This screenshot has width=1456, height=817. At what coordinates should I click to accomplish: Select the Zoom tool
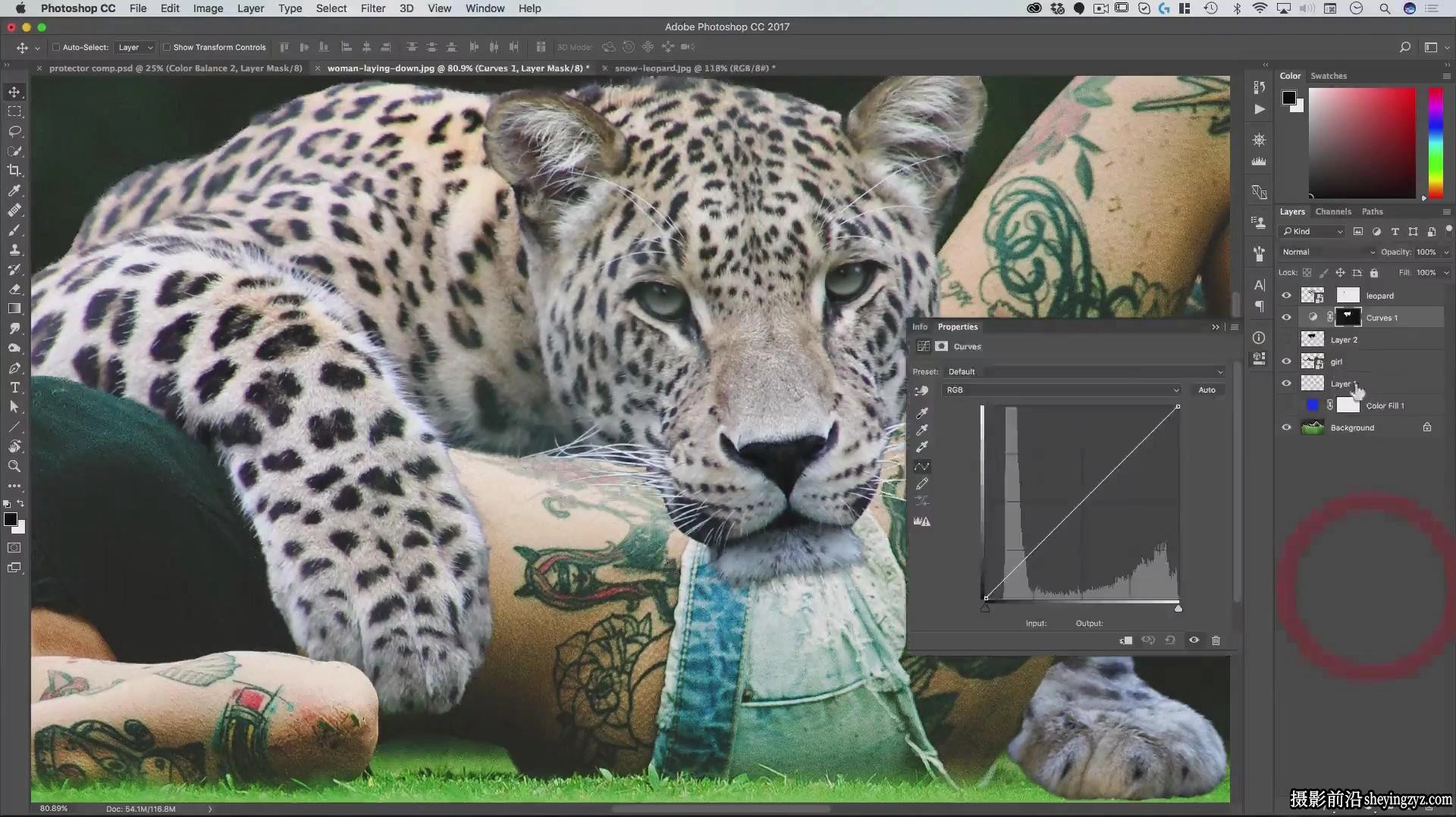coord(14,466)
